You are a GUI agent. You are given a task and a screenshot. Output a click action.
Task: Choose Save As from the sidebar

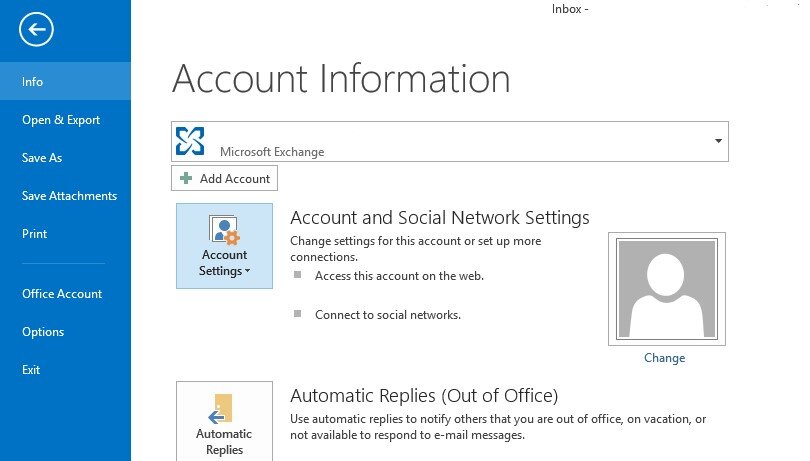click(42, 158)
